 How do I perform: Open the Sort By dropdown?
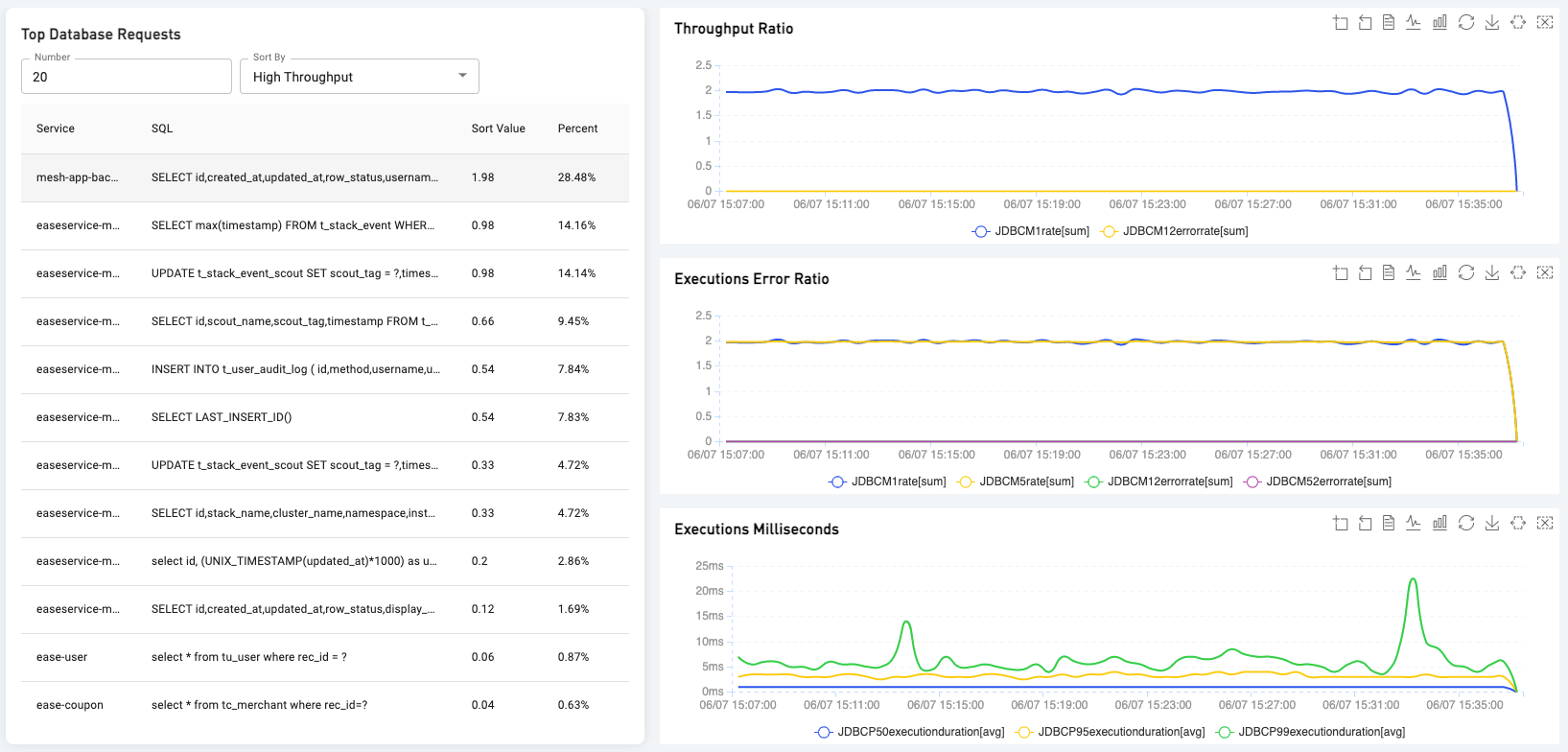point(359,77)
